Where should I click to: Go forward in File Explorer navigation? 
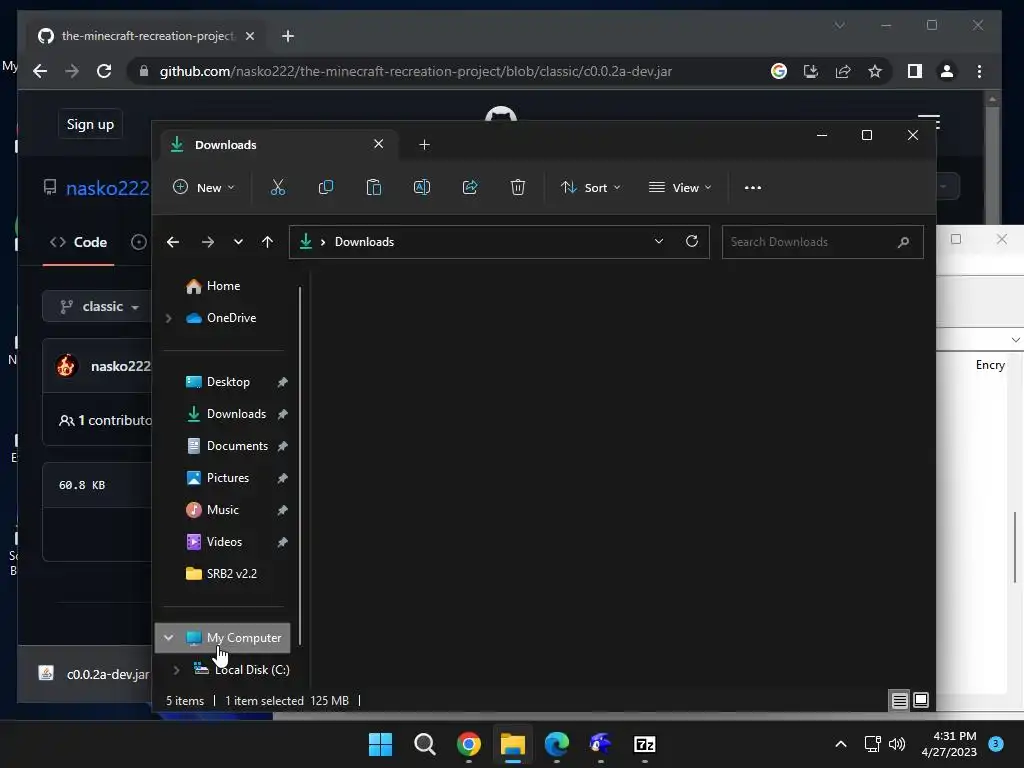coord(208,242)
